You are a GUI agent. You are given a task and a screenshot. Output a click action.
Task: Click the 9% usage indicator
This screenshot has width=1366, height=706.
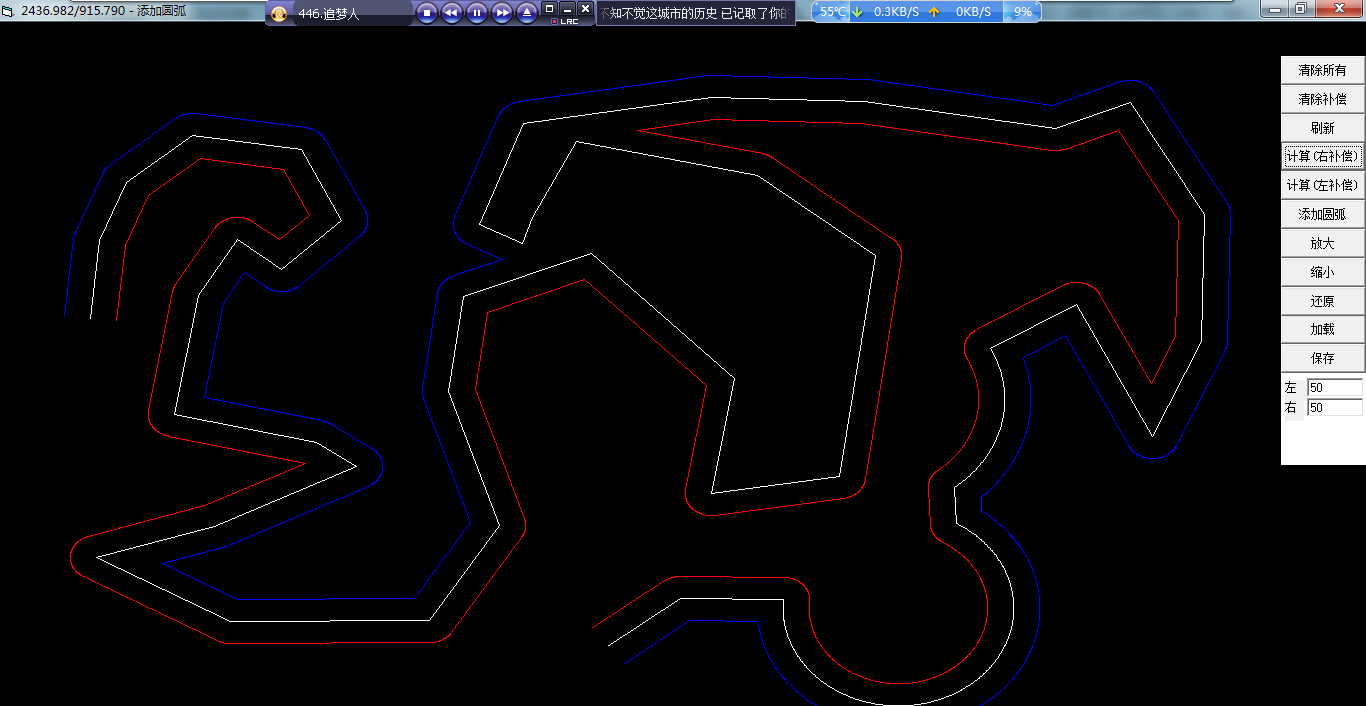[1023, 12]
